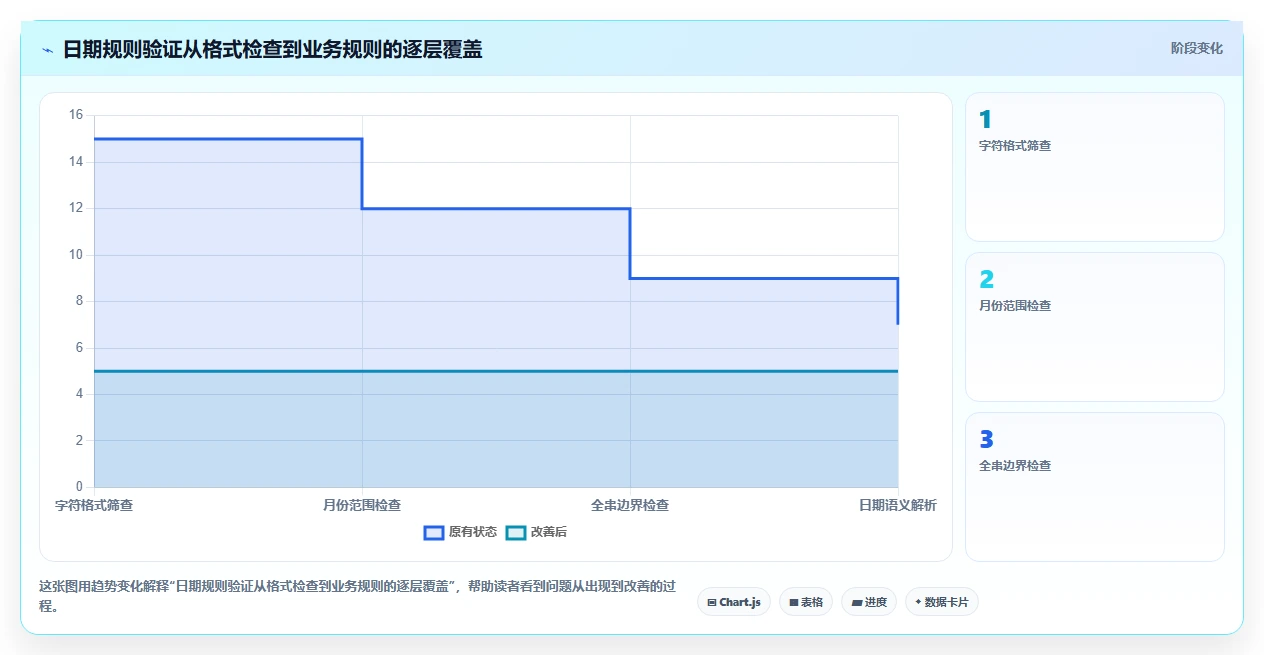
Task: Click the y-axis value 16
Action: pos(76,116)
